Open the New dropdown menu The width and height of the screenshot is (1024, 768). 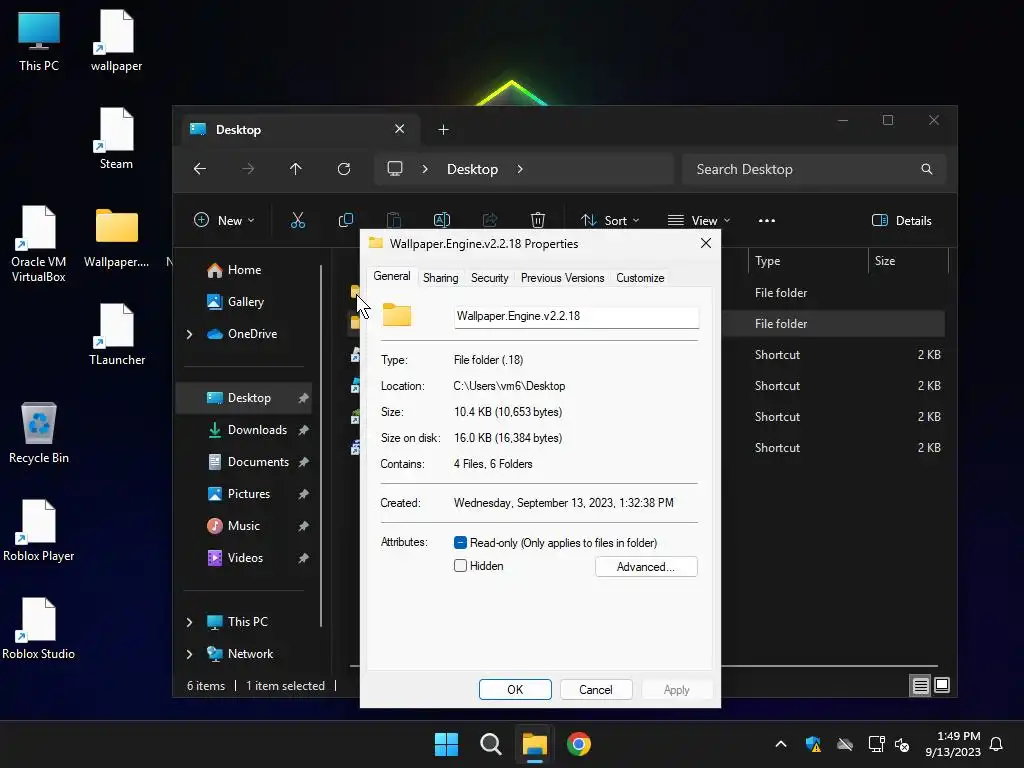pyautogui.click(x=224, y=221)
